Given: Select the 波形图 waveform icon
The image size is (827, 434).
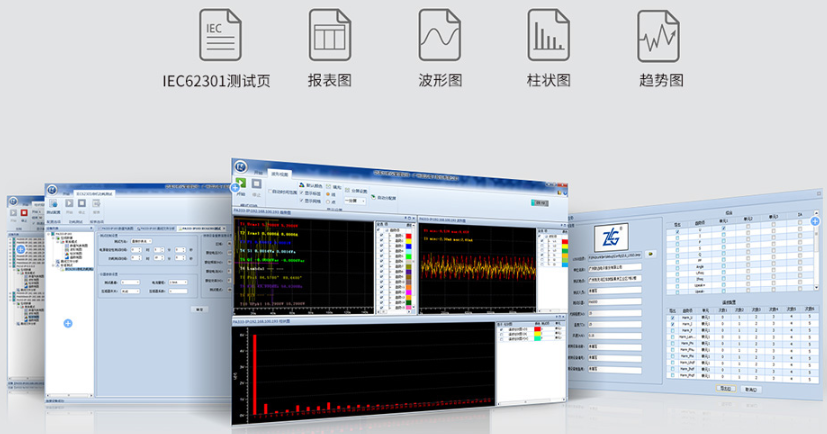Looking at the screenshot, I should (x=439, y=35).
